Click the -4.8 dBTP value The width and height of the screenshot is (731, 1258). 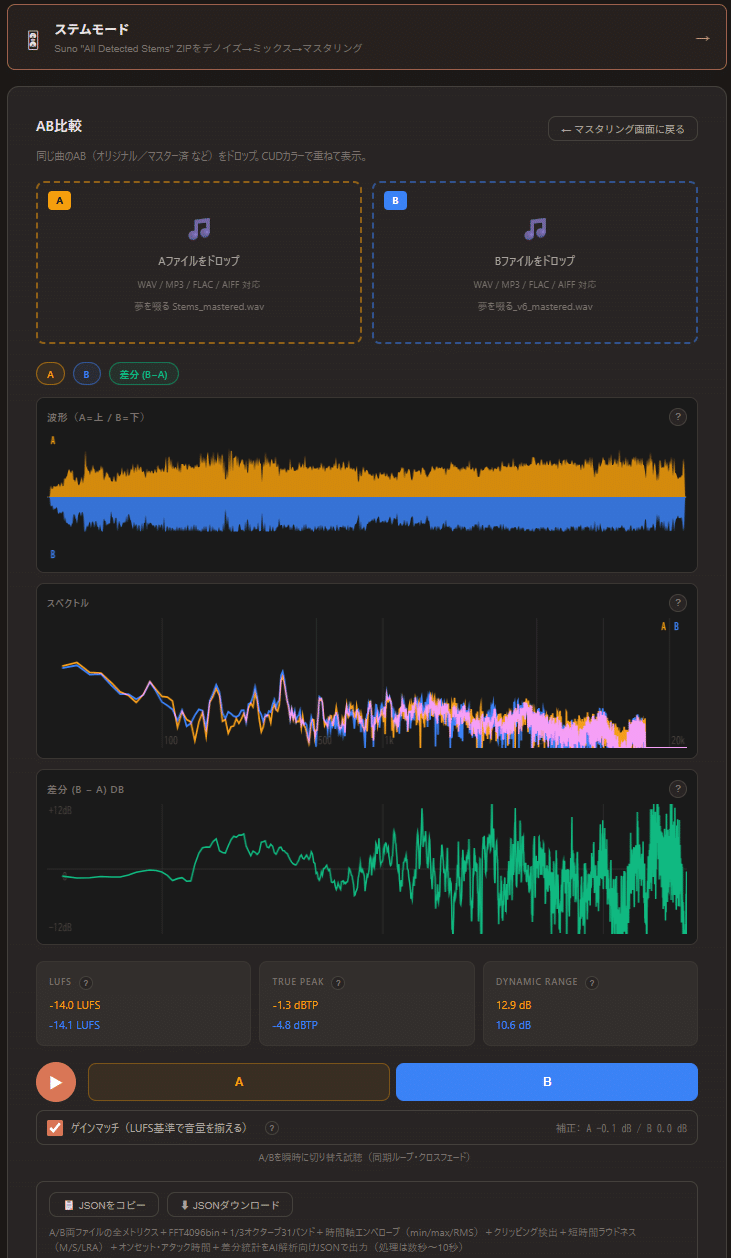pyautogui.click(x=295, y=1025)
